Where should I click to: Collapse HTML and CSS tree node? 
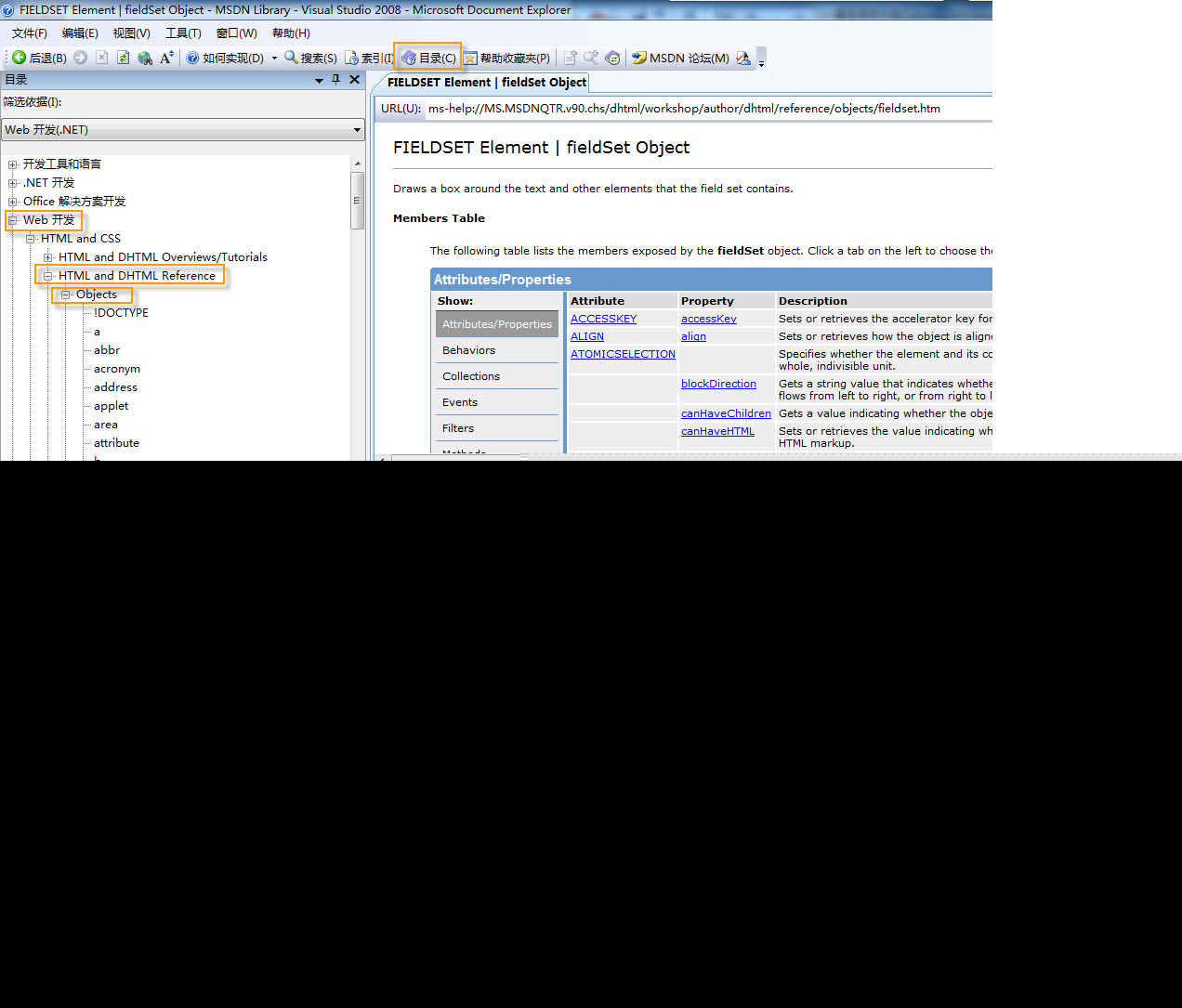[x=31, y=239]
